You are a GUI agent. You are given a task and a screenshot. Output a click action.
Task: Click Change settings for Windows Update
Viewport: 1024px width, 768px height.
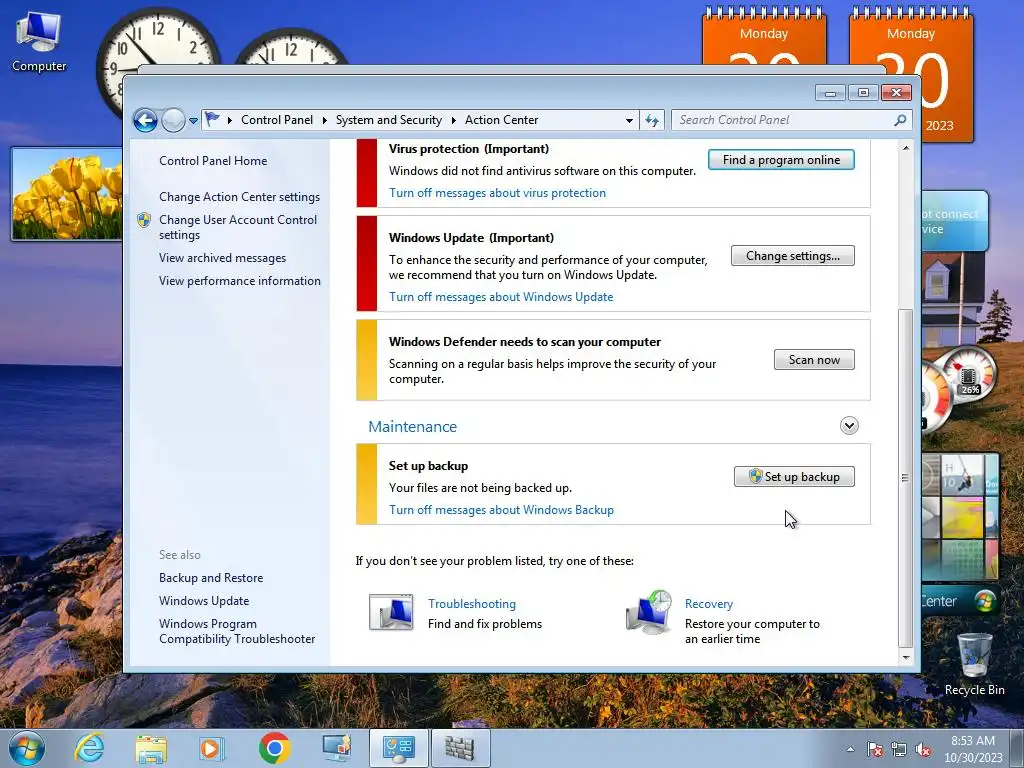(793, 256)
